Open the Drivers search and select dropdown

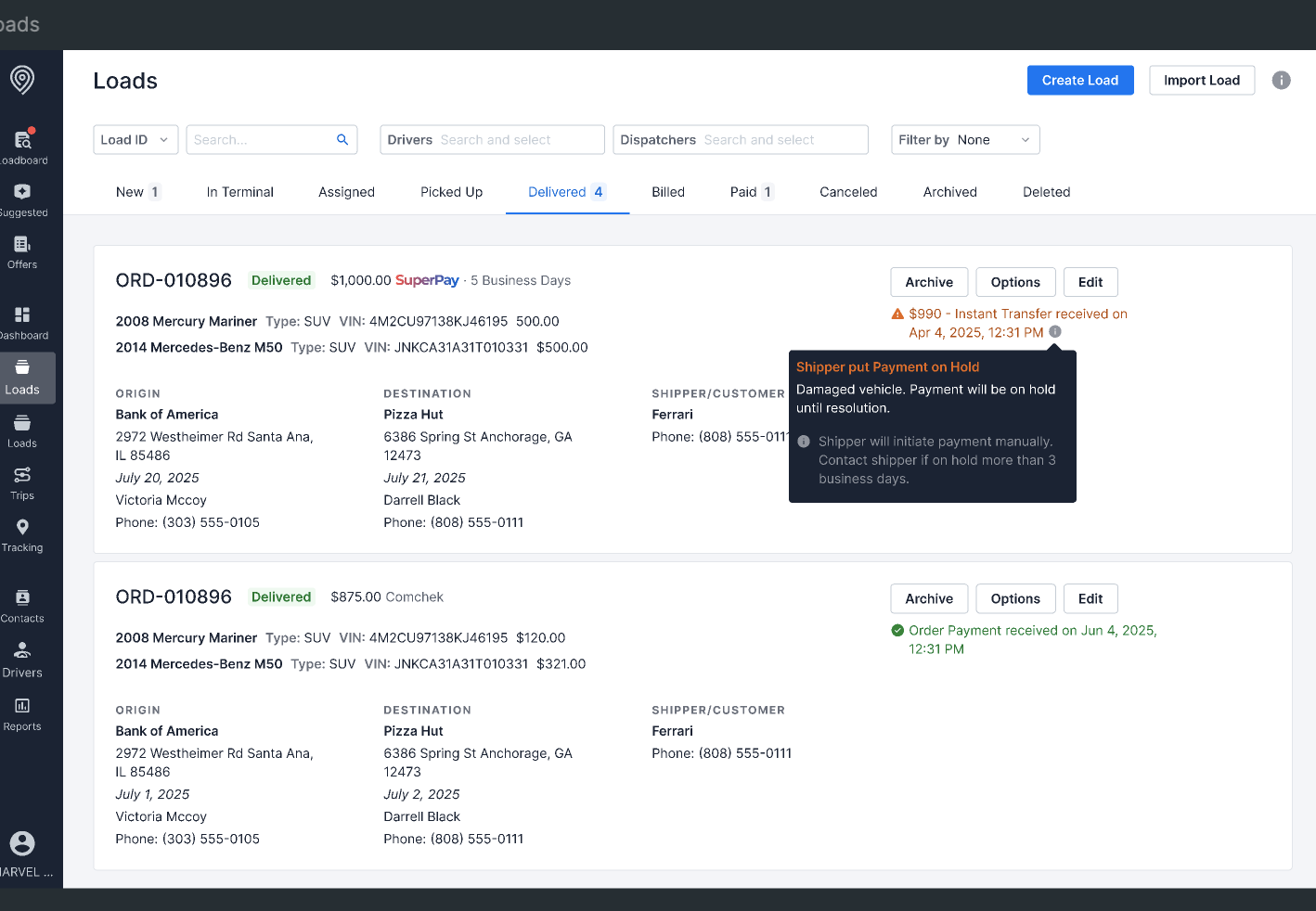tap(493, 140)
